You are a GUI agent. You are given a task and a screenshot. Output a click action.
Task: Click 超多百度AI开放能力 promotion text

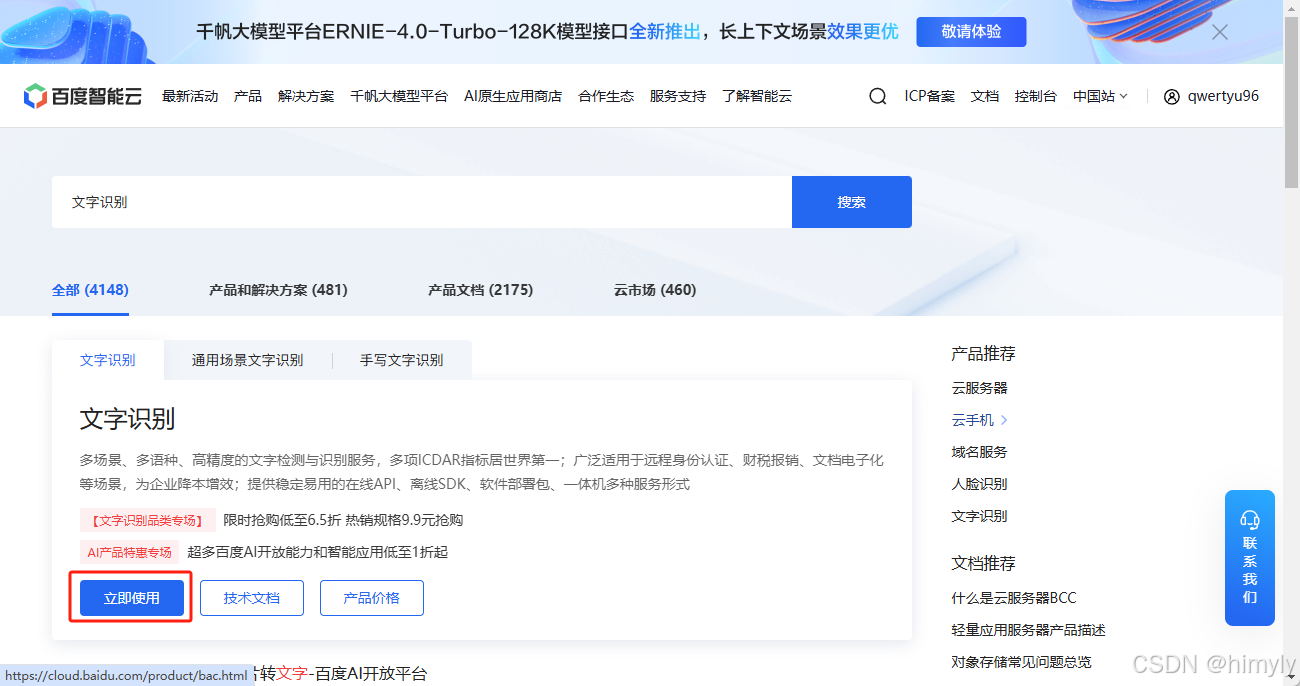pyautogui.click(x=318, y=552)
